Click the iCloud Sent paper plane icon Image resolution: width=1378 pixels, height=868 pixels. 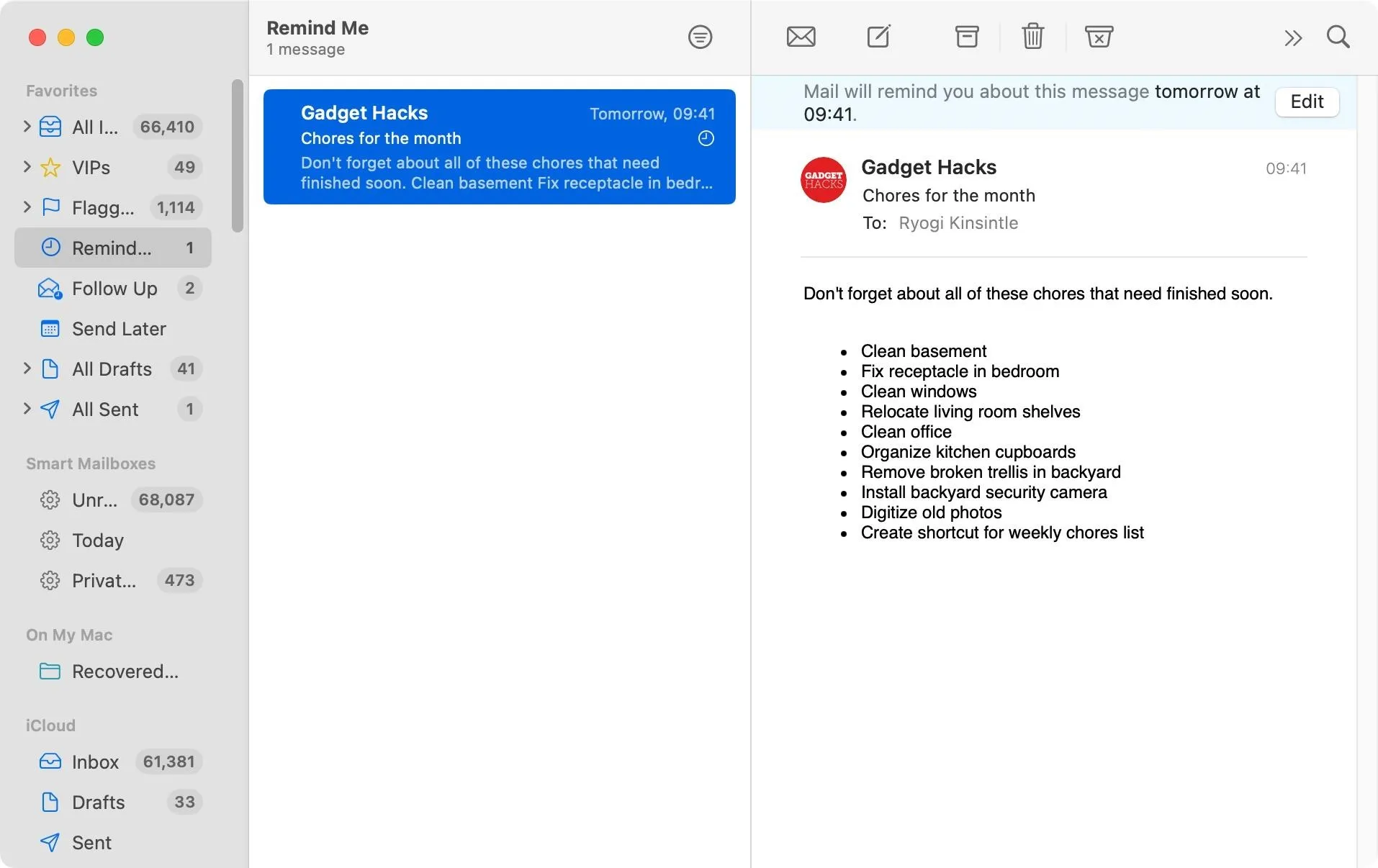(x=50, y=842)
